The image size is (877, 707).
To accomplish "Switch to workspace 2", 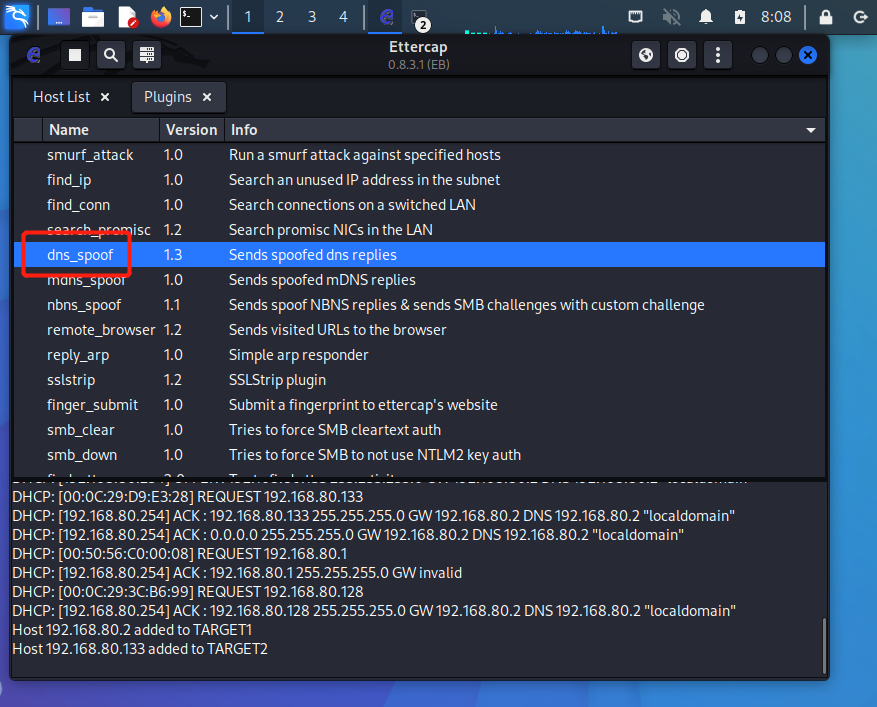I will coord(280,17).
